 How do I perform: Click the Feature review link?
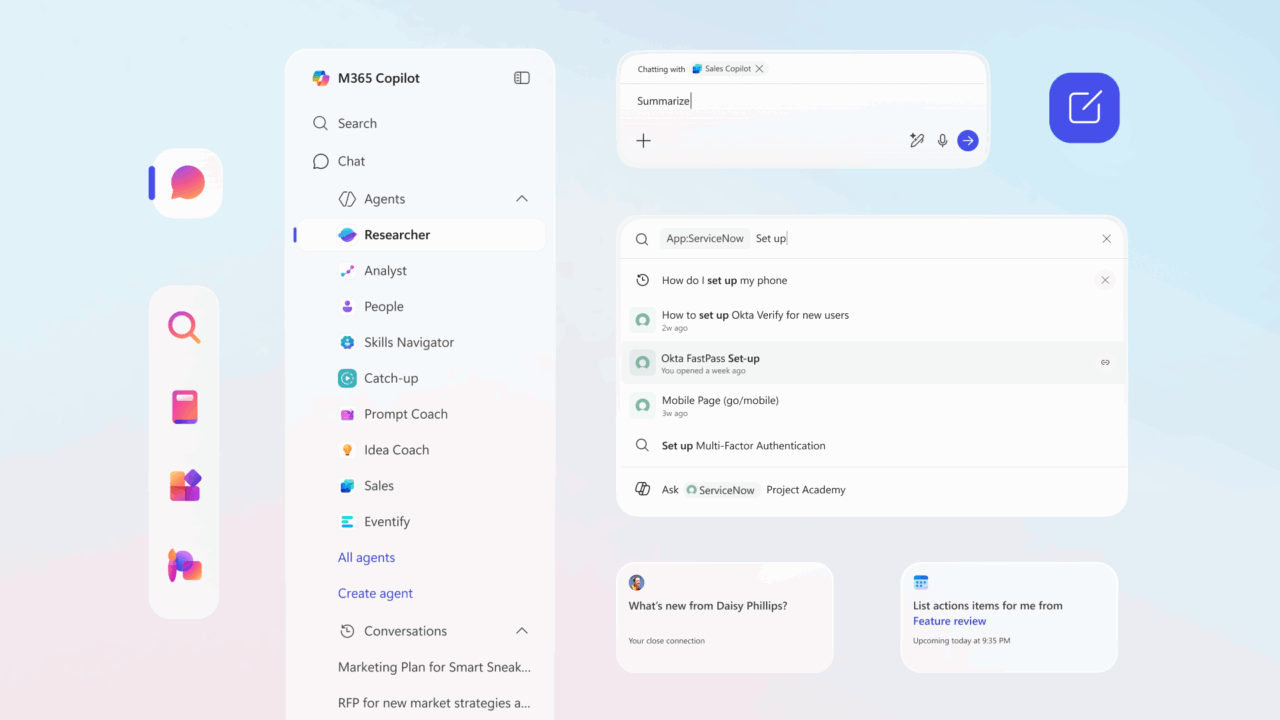[949, 620]
